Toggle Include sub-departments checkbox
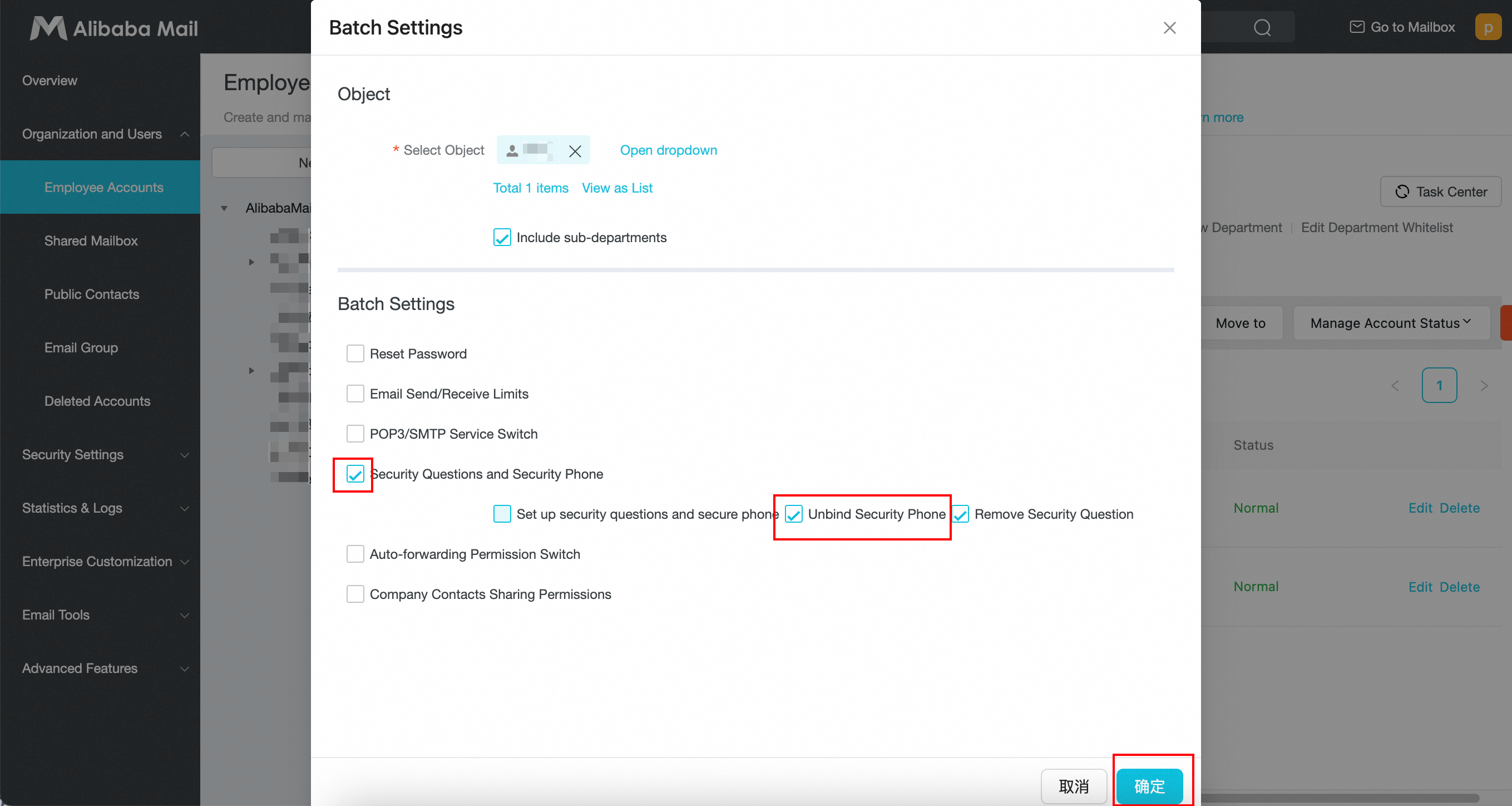 502,237
